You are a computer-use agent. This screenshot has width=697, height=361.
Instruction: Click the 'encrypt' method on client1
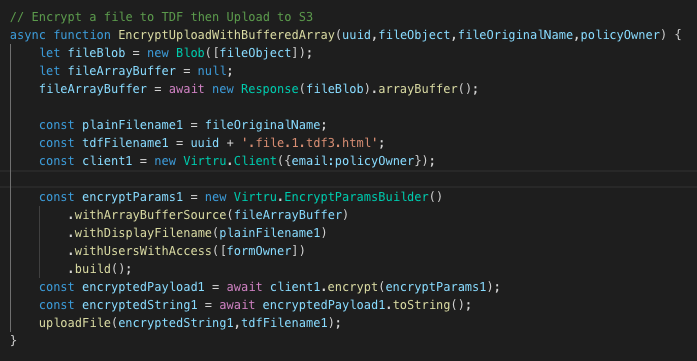(x=353, y=287)
